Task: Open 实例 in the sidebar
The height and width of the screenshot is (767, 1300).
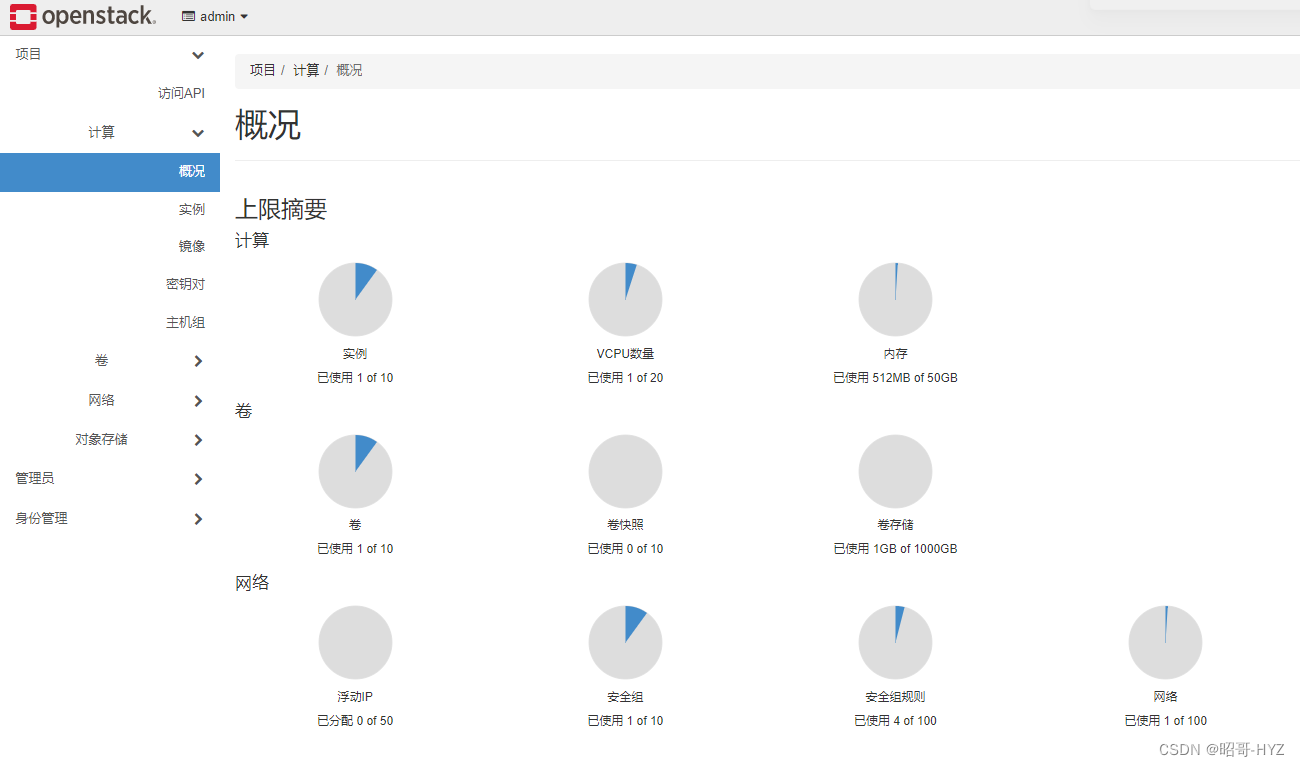Action: pyautogui.click(x=192, y=209)
